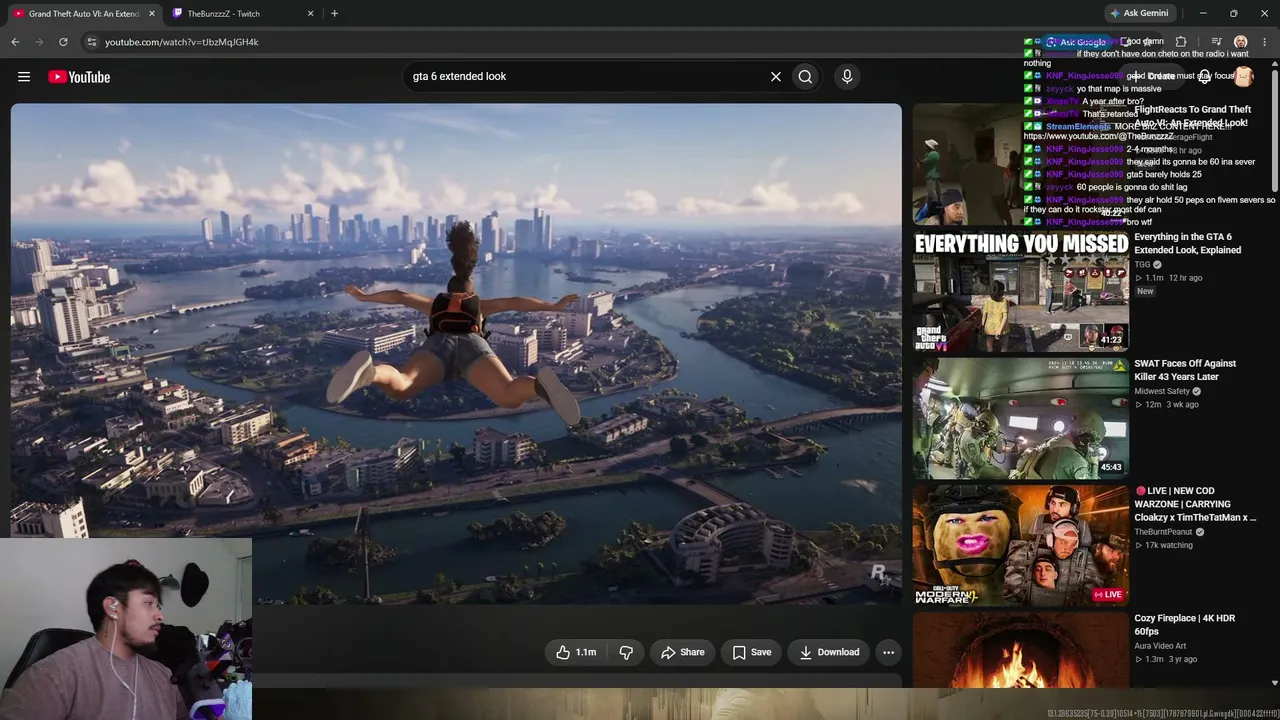Open a new browser tab

click(x=334, y=13)
